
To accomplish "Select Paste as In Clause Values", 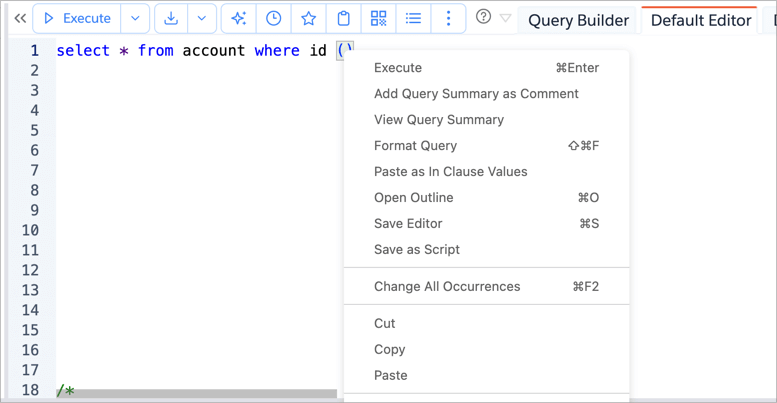I will point(450,172).
